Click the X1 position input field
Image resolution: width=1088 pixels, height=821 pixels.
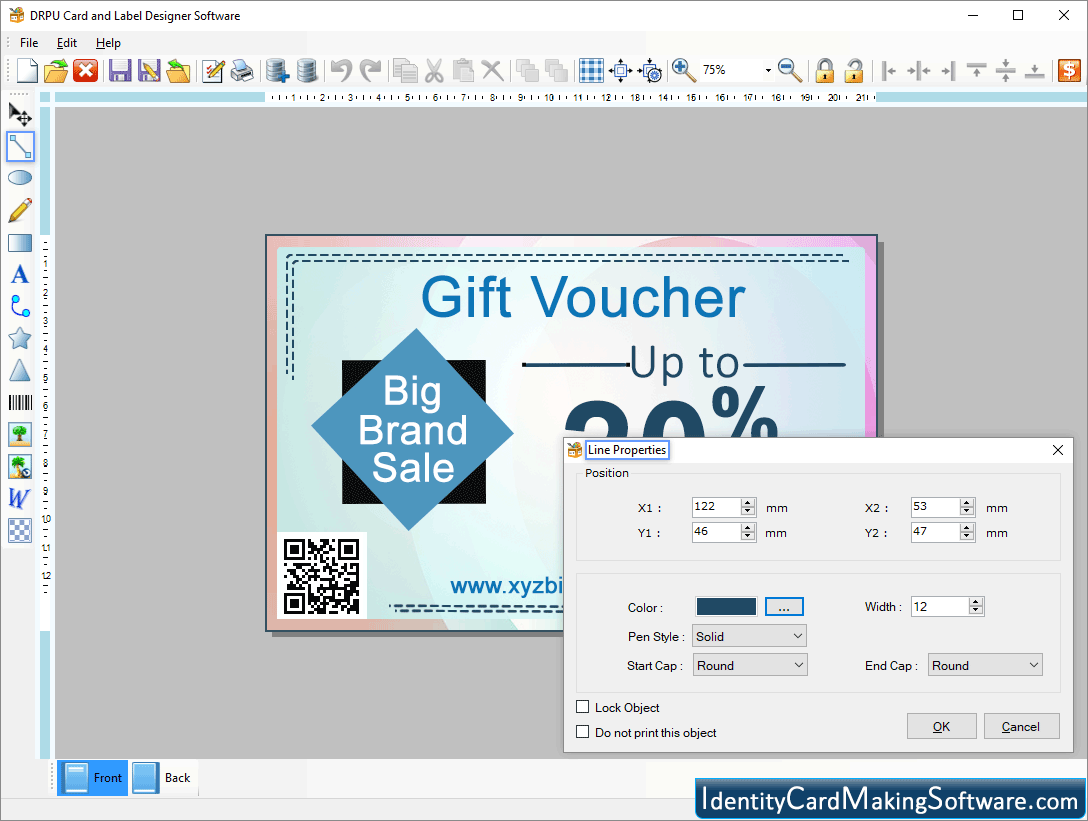click(x=717, y=507)
